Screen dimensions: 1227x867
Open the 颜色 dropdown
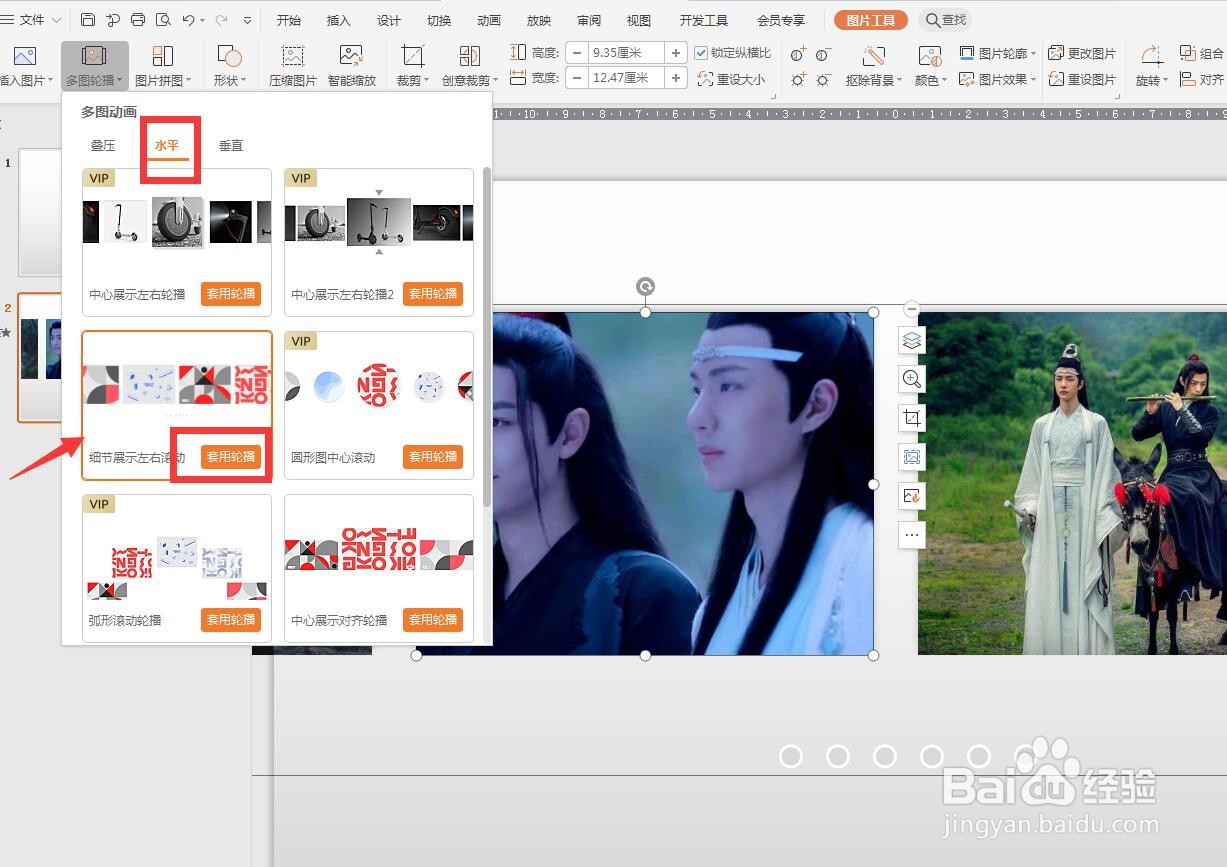click(x=930, y=66)
